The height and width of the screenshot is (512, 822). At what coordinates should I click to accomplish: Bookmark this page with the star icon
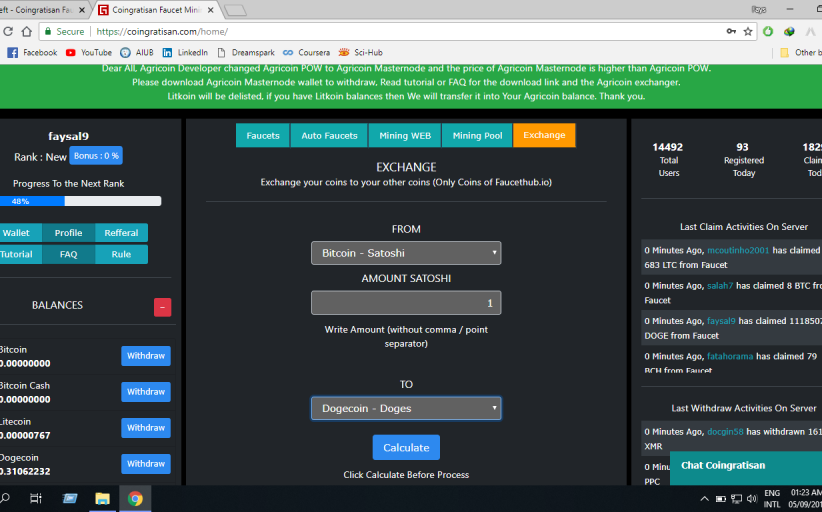point(748,31)
